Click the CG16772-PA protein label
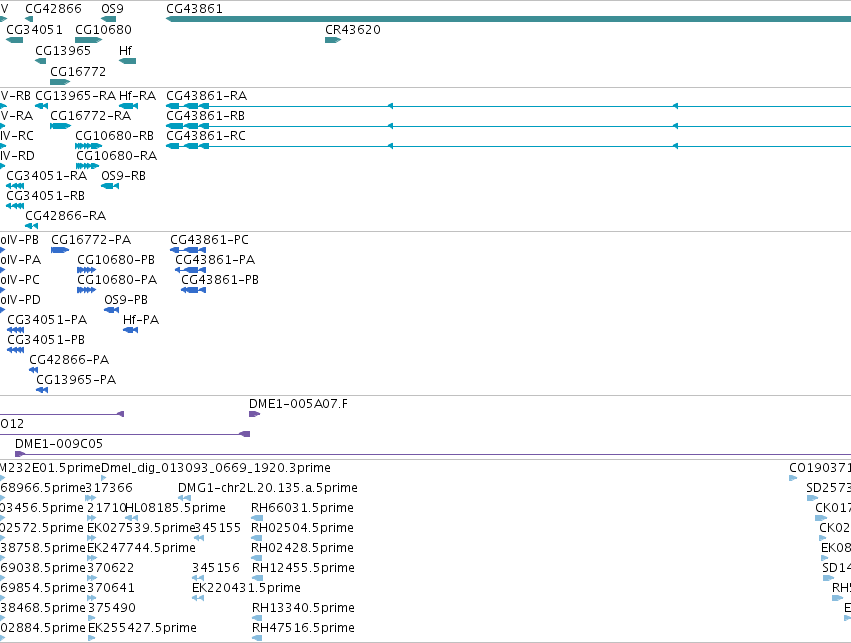The width and height of the screenshot is (851, 643). click(91, 240)
